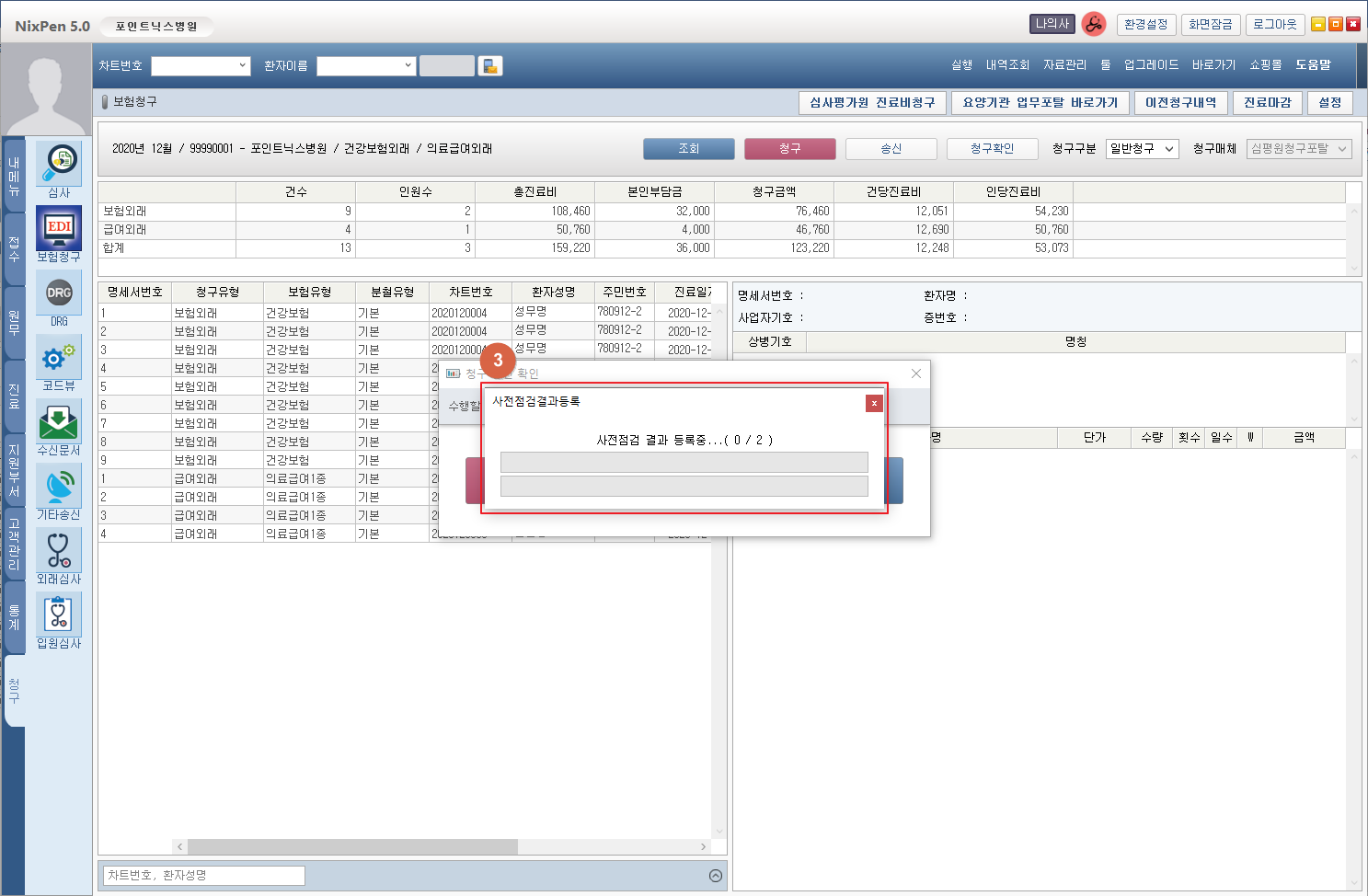
Task: Launch the 코드뷰 gears icon
Action: point(59,358)
